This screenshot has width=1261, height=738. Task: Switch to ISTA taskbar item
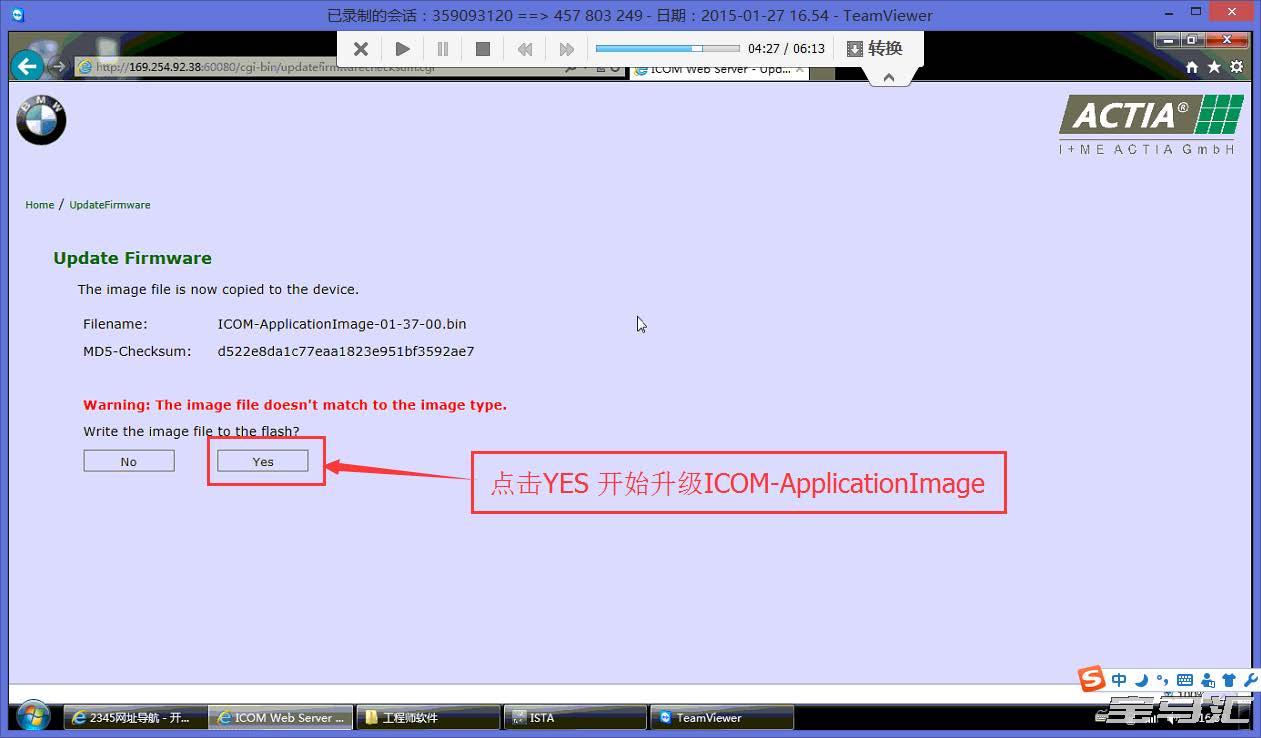pos(575,717)
